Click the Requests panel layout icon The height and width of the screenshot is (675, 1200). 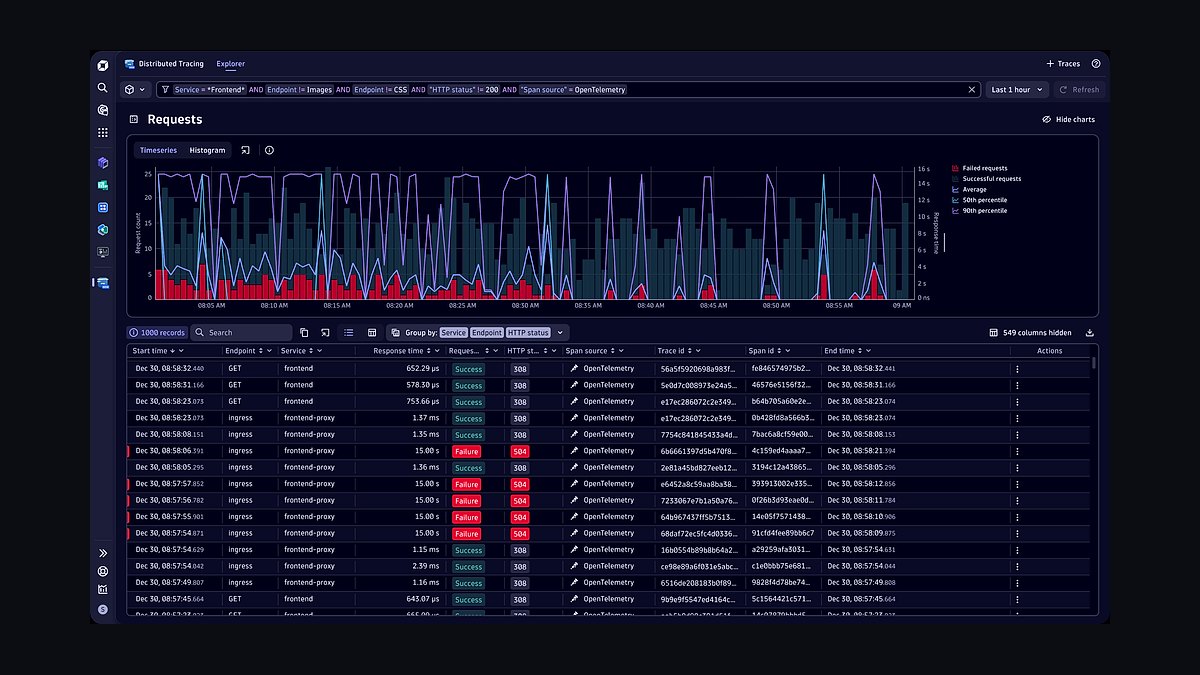point(133,119)
